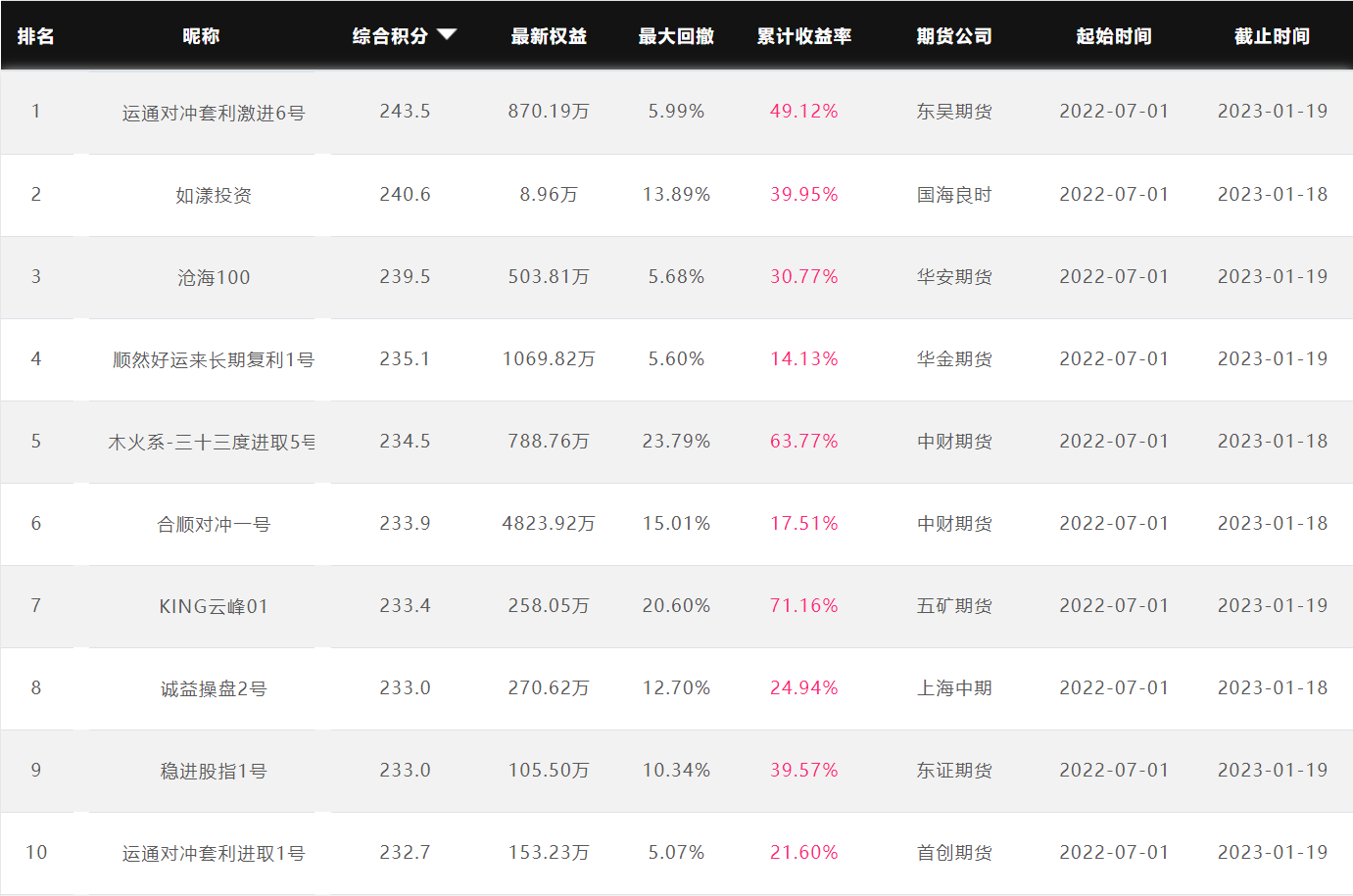Click the equity value 8.96万

(549, 194)
